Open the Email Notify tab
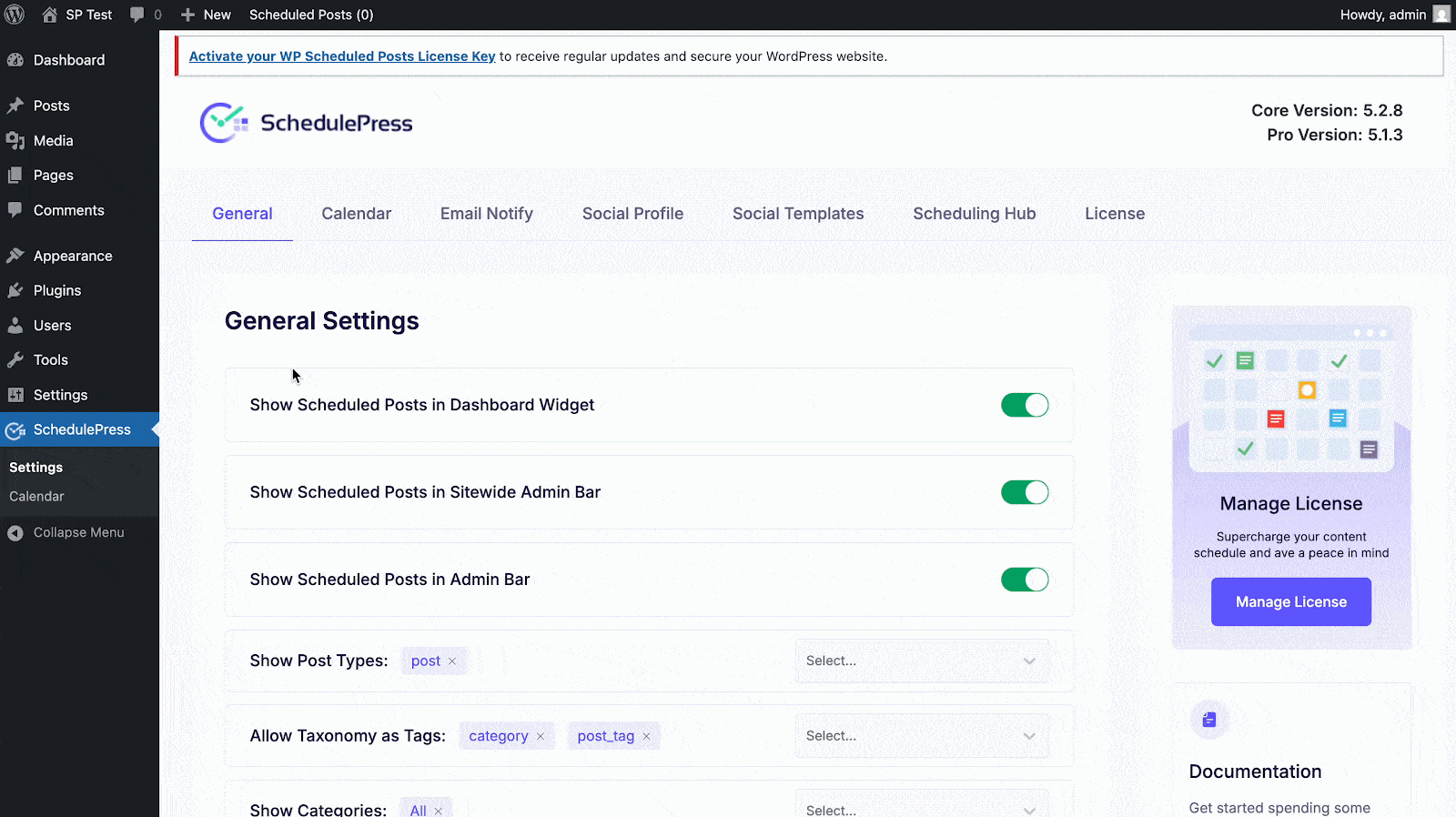 pyautogui.click(x=487, y=214)
